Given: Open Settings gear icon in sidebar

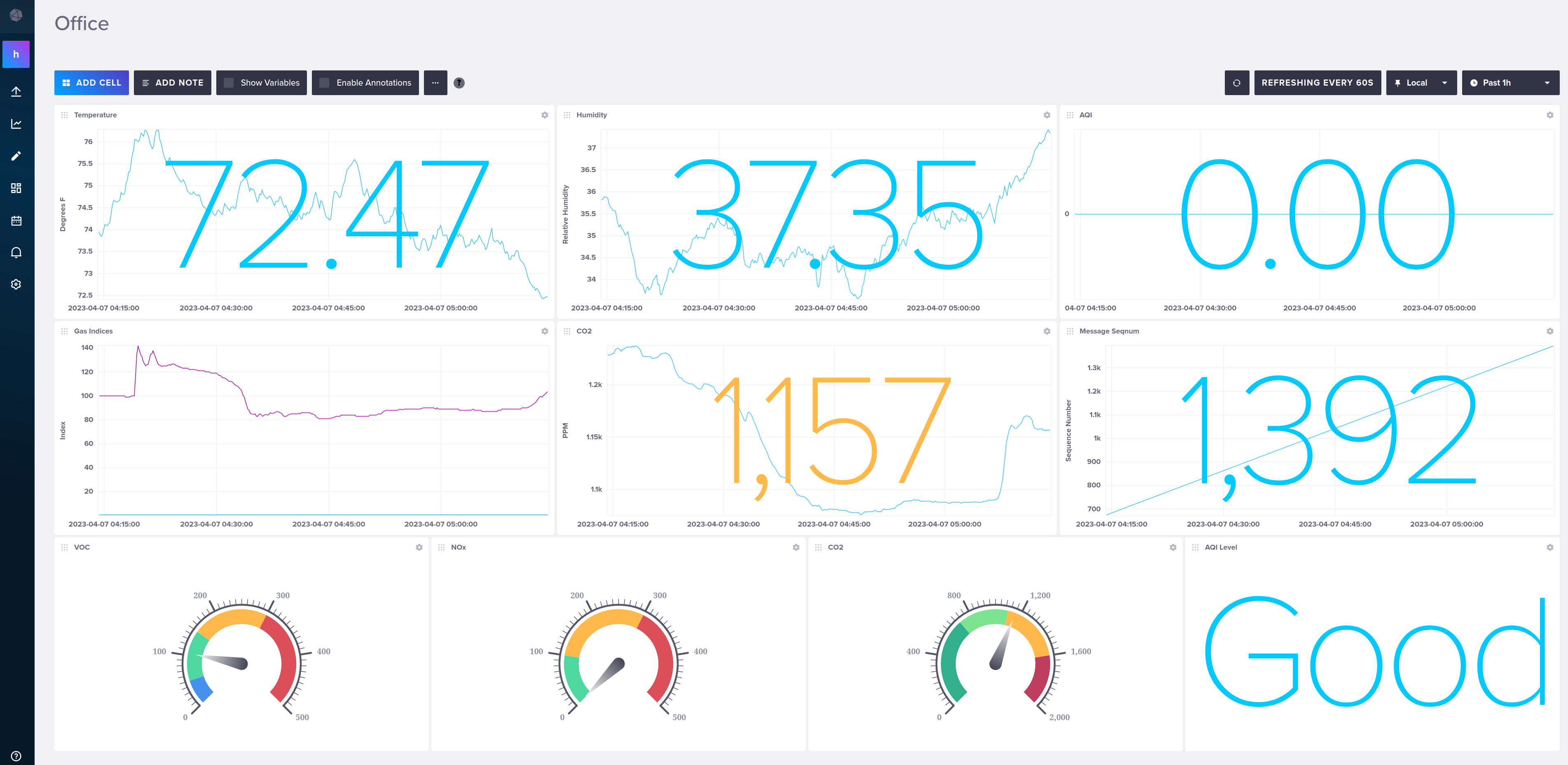Looking at the screenshot, I should click(16, 284).
